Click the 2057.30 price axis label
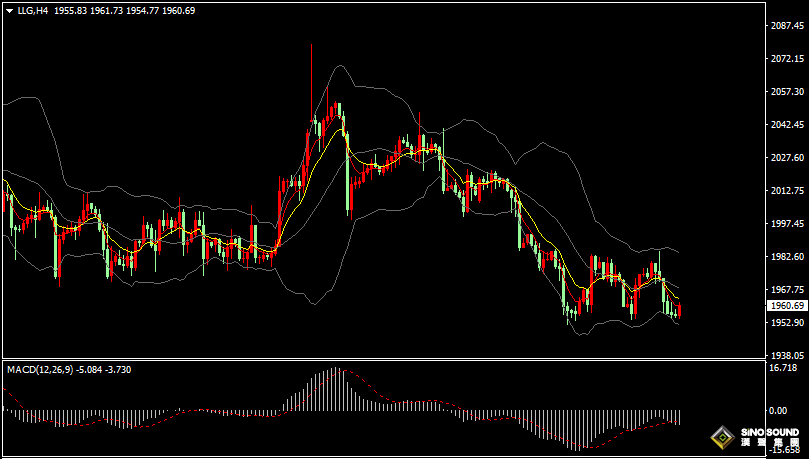The image size is (809, 459). (x=786, y=92)
